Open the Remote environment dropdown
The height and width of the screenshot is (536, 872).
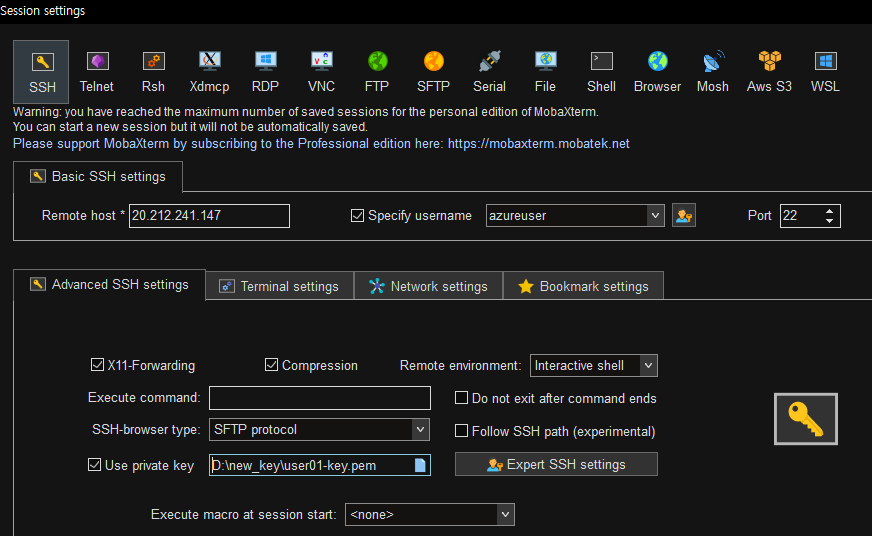coord(648,366)
